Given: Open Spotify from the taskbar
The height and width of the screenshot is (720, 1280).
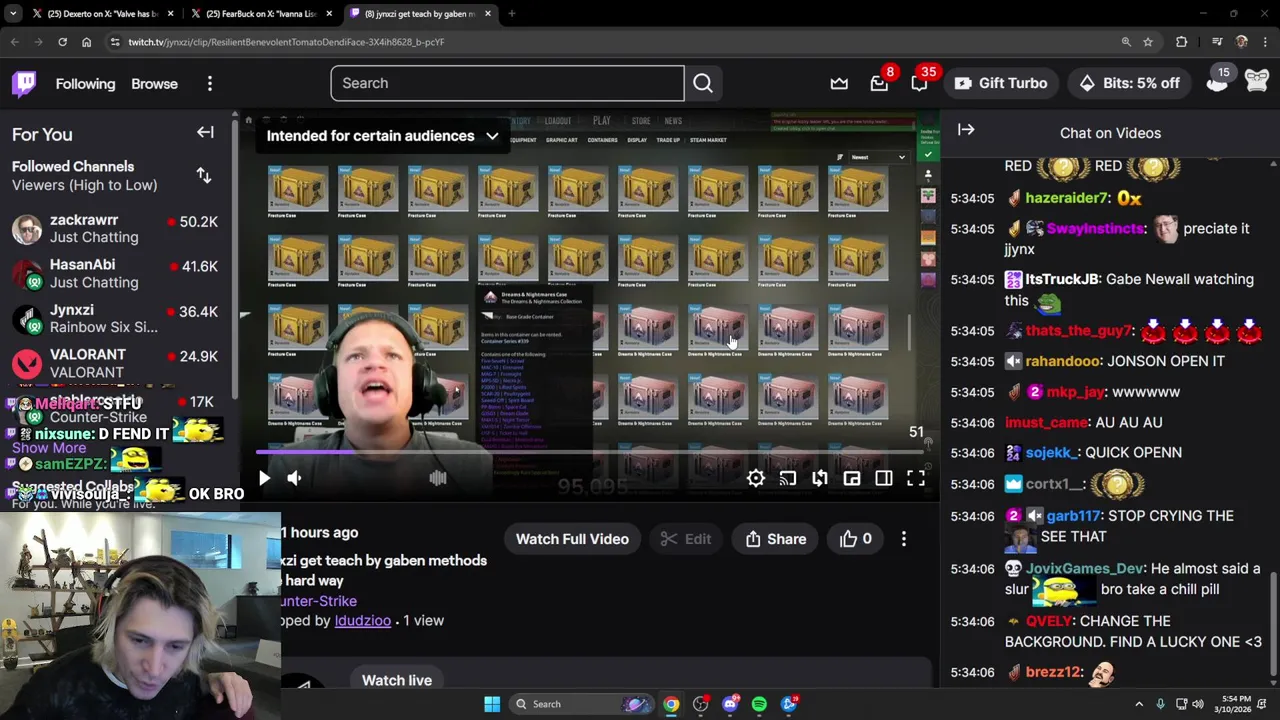Looking at the screenshot, I should point(759,704).
